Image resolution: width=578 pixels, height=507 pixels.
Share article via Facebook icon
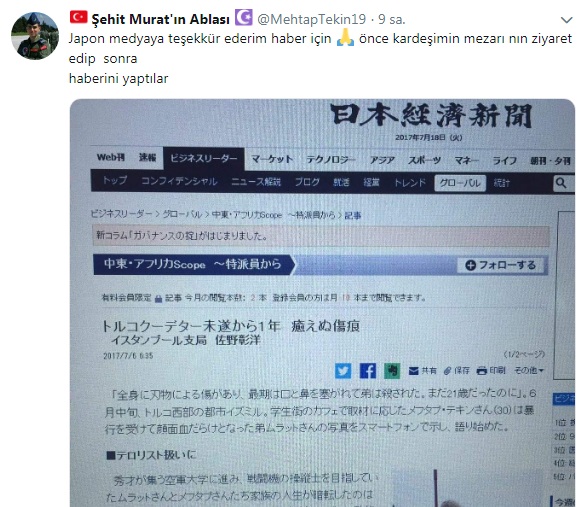point(368,371)
